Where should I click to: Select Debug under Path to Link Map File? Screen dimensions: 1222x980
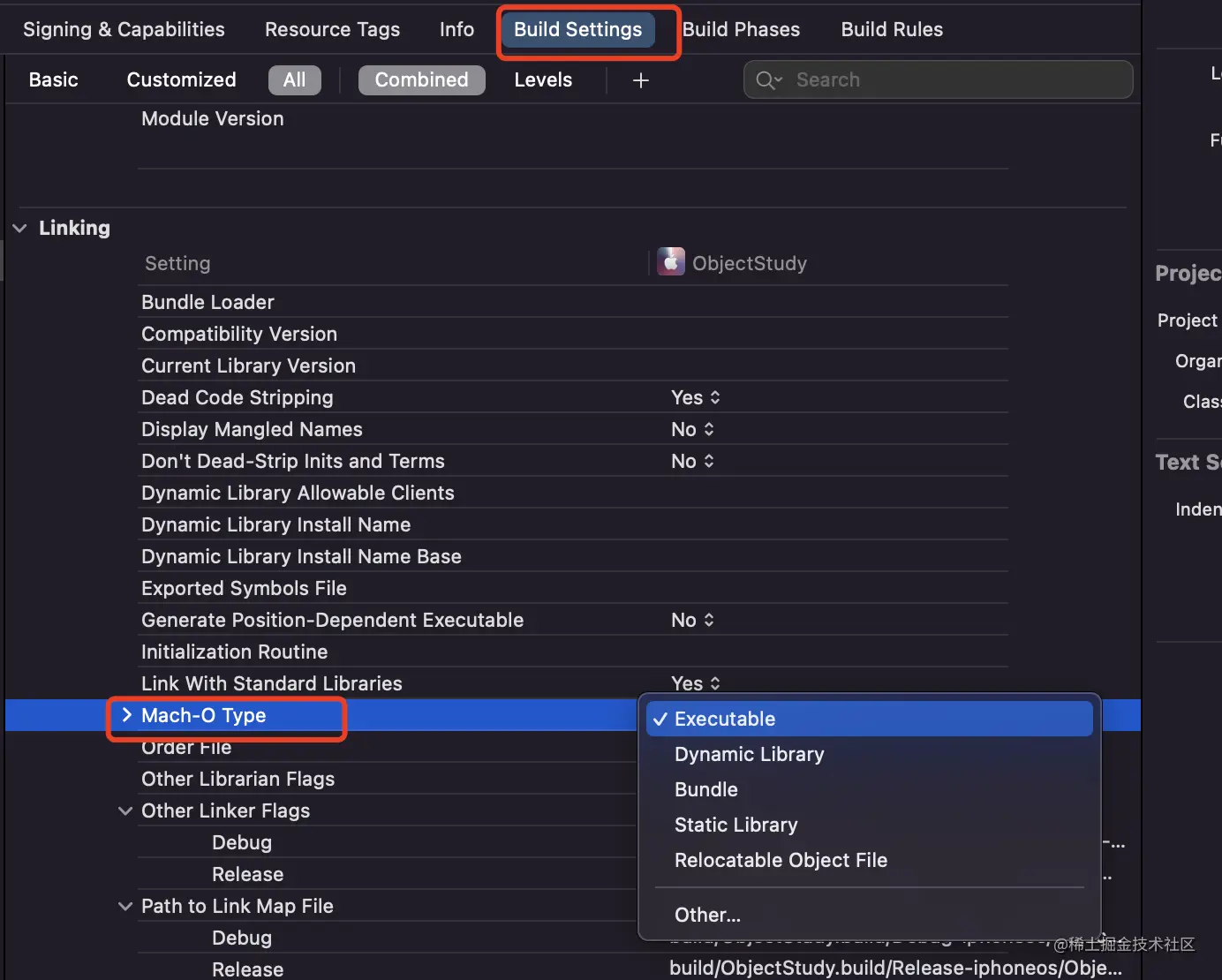click(242, 938)
